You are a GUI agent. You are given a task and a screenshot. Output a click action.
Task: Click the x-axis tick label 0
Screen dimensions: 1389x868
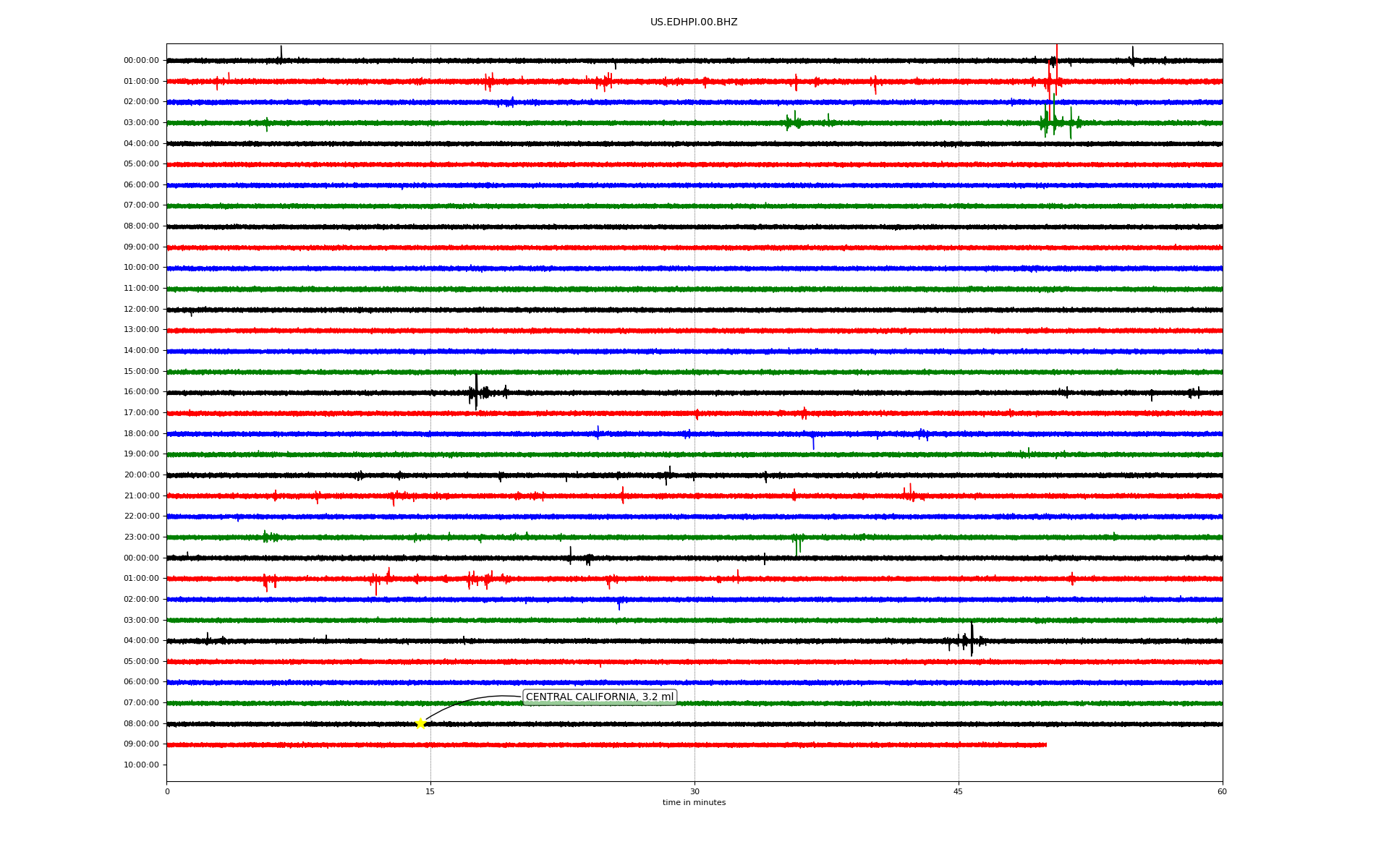167,791
